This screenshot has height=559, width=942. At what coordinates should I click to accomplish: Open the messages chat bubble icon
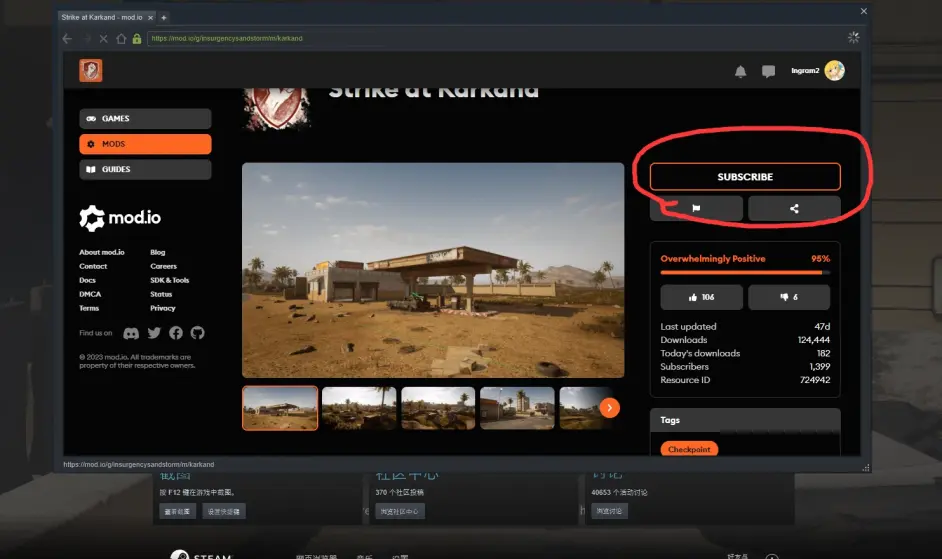768,71
